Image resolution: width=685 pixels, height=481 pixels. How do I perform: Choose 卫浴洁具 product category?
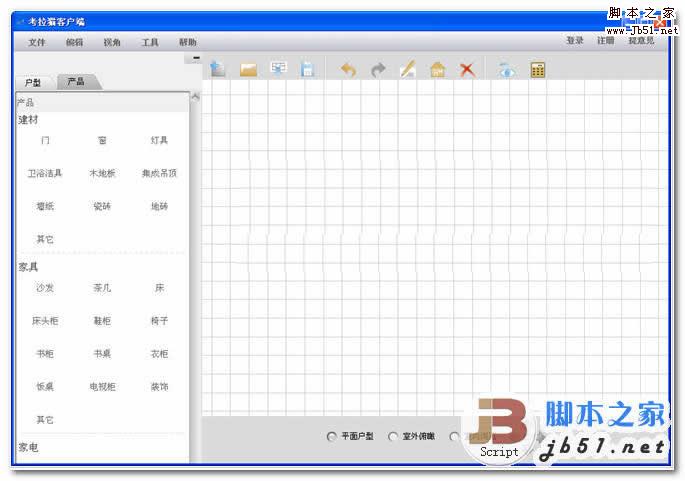pyautogui.click(x=45, y=173)
